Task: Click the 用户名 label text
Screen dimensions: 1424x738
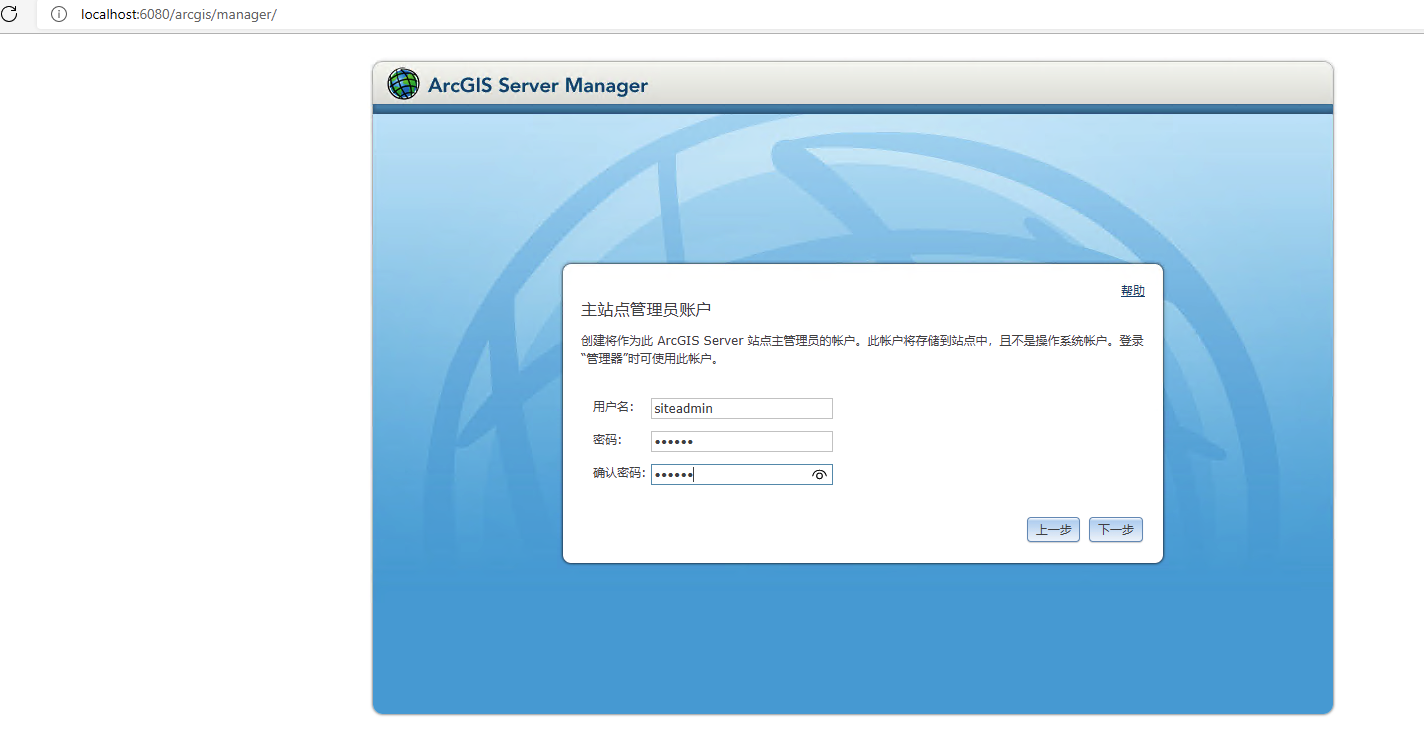Action: pos(613,407)
